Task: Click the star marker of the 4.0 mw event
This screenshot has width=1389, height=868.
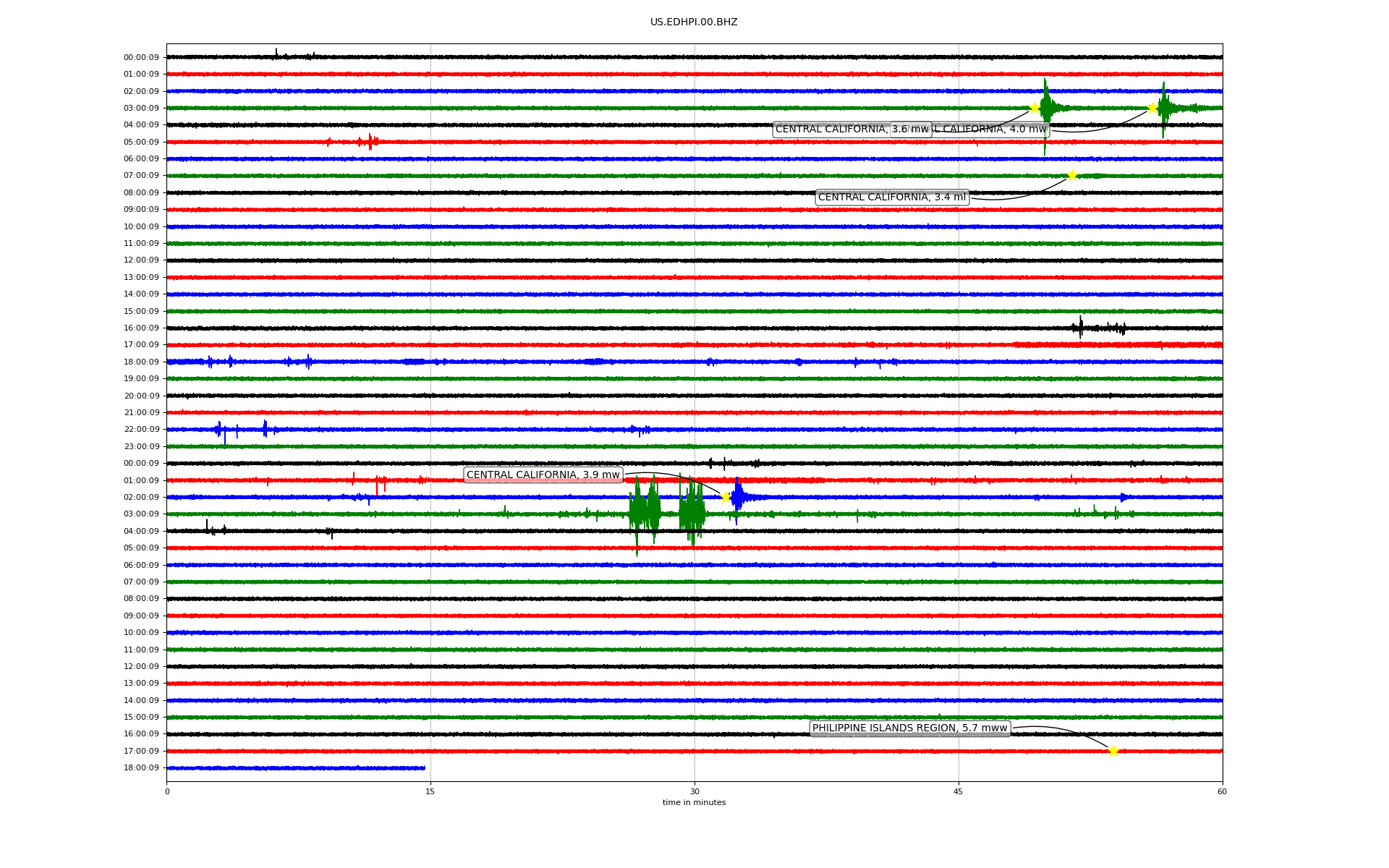Action: click(x=1152, y=108)
